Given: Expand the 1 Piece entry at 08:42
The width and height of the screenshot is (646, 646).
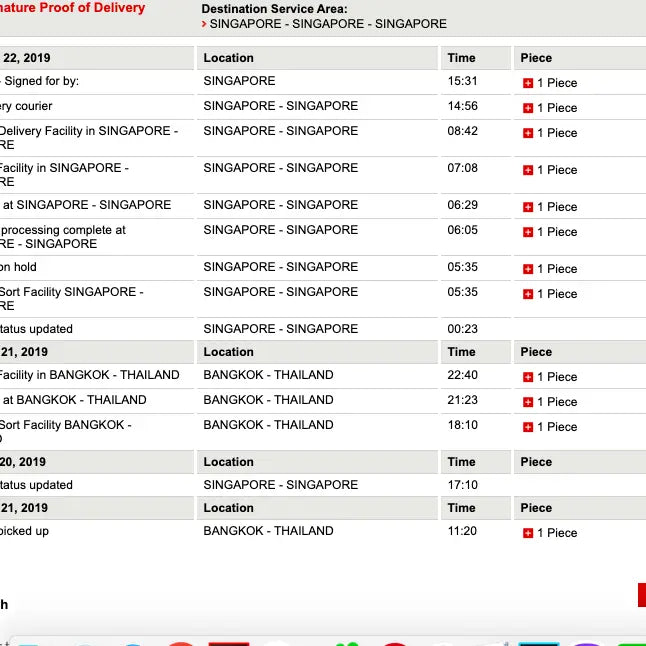Looking at the screenshot, I should (528, 133).
